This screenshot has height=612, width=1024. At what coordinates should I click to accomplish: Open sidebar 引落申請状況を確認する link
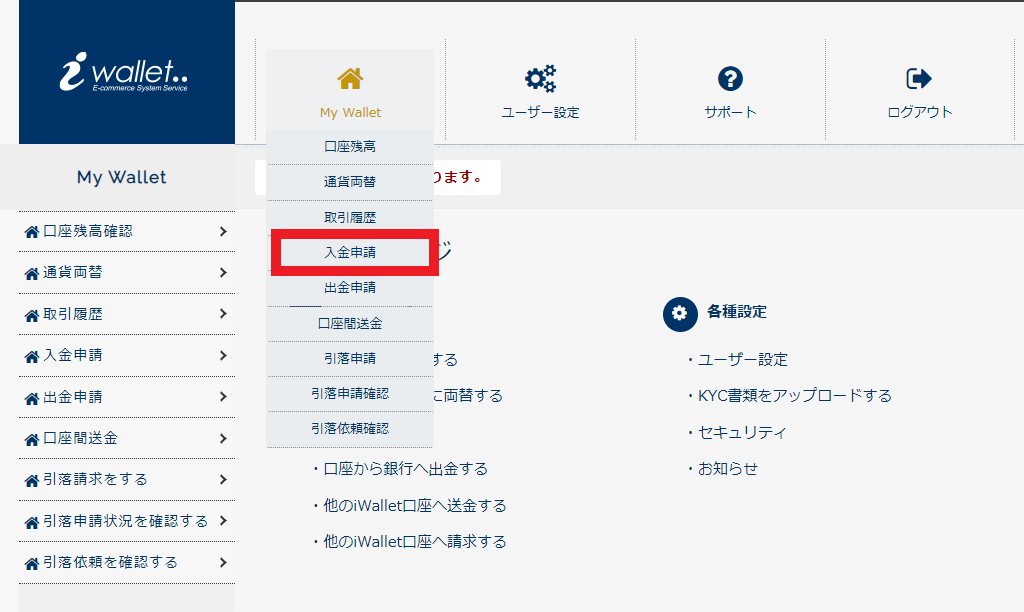click(125, 521)
